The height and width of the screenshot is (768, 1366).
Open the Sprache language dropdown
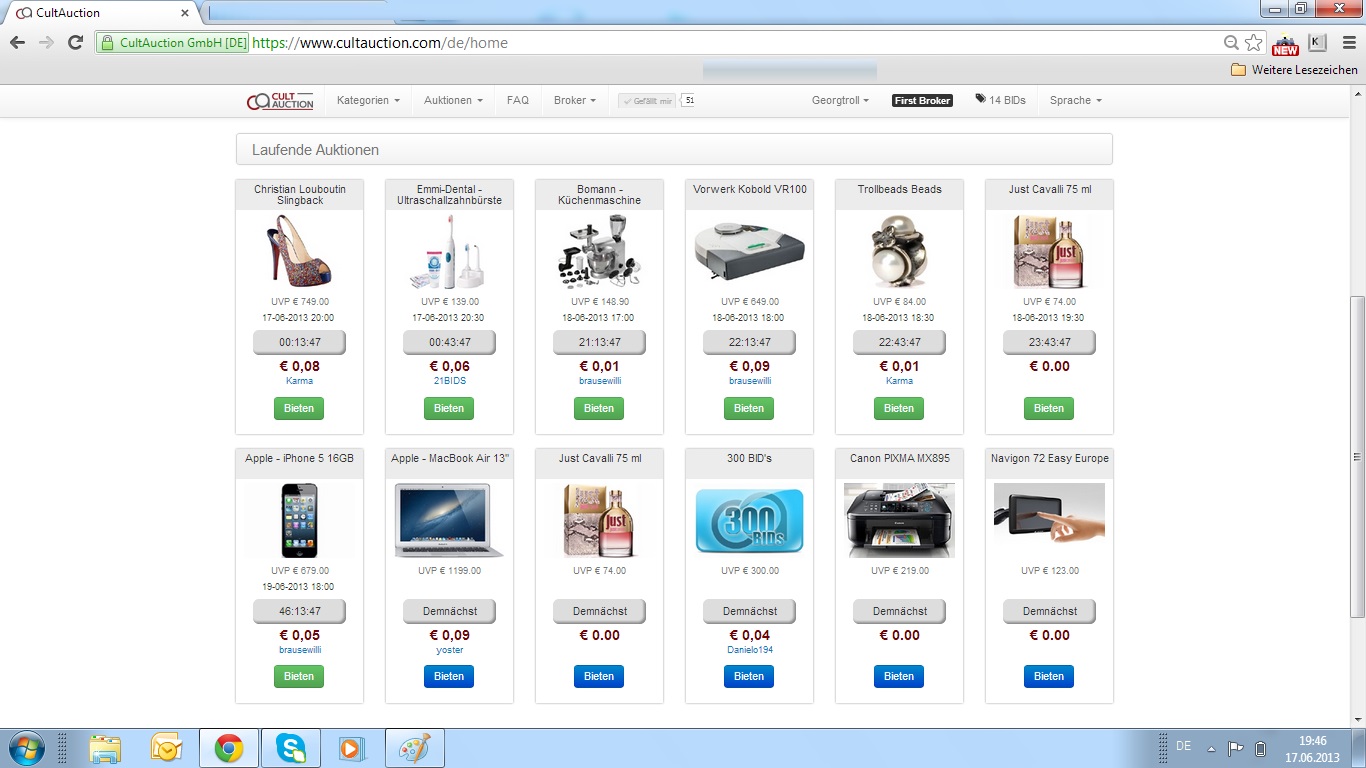pos(1075,100)
